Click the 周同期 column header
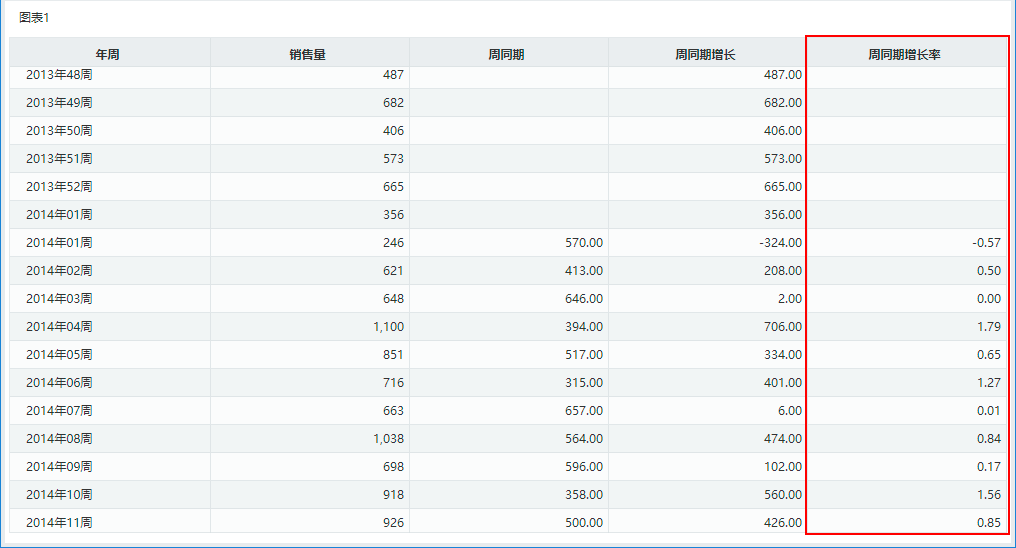 pyautogui.click(x=508, y=52)
